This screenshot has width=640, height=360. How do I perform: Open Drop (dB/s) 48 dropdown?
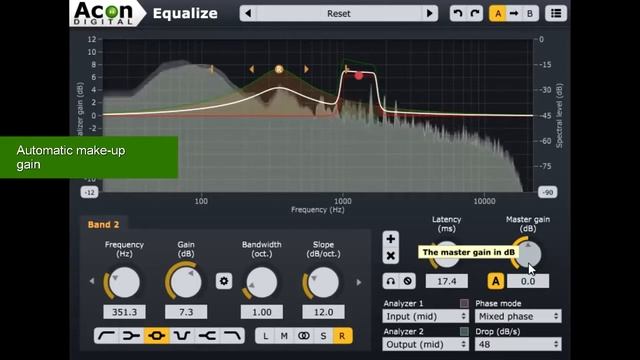518,344
